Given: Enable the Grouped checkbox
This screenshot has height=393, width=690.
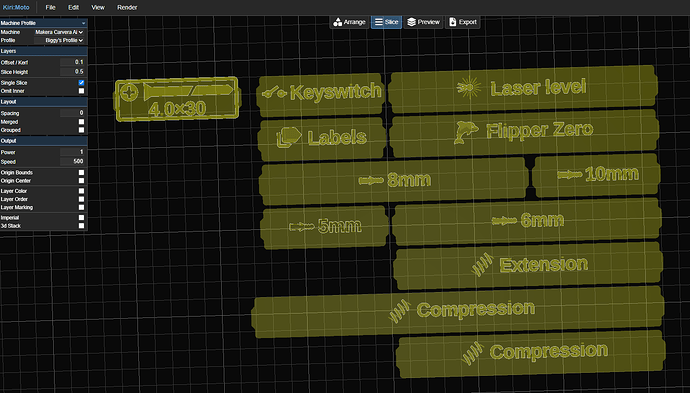Looking at the screenshot, I should [81, 130].
